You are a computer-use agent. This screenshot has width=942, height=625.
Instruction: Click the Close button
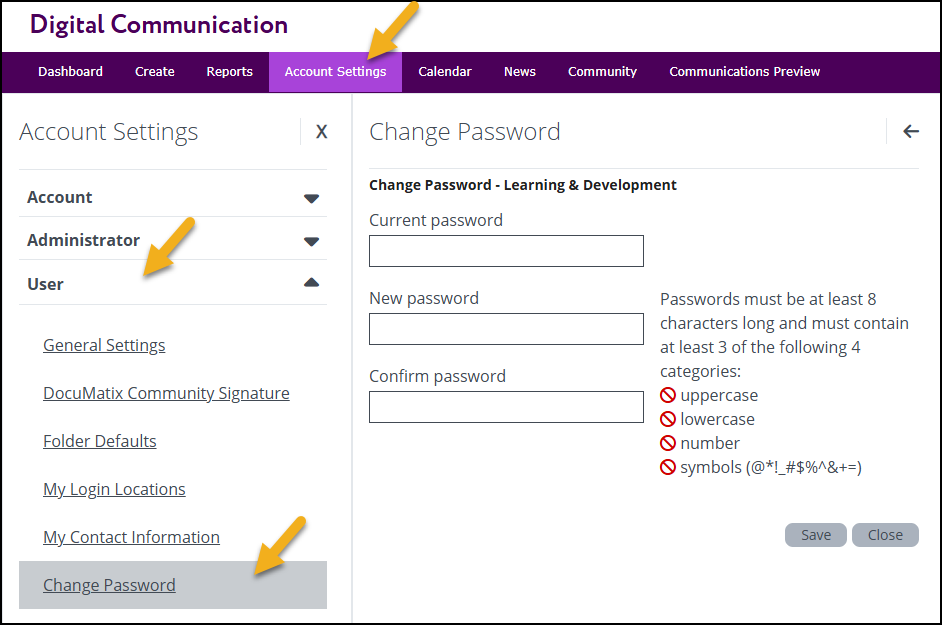885,535
